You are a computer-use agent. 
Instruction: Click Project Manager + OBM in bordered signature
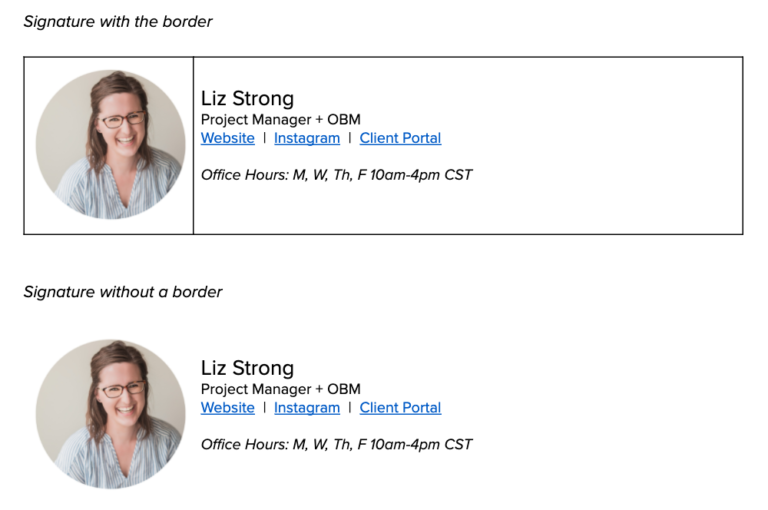(280, 120)
